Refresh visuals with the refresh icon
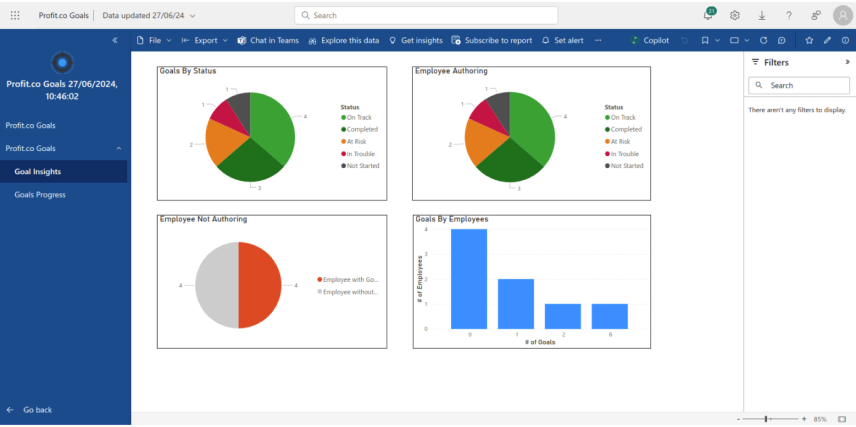This screenshot has width=856, height=427. click(x=764, y=40)
